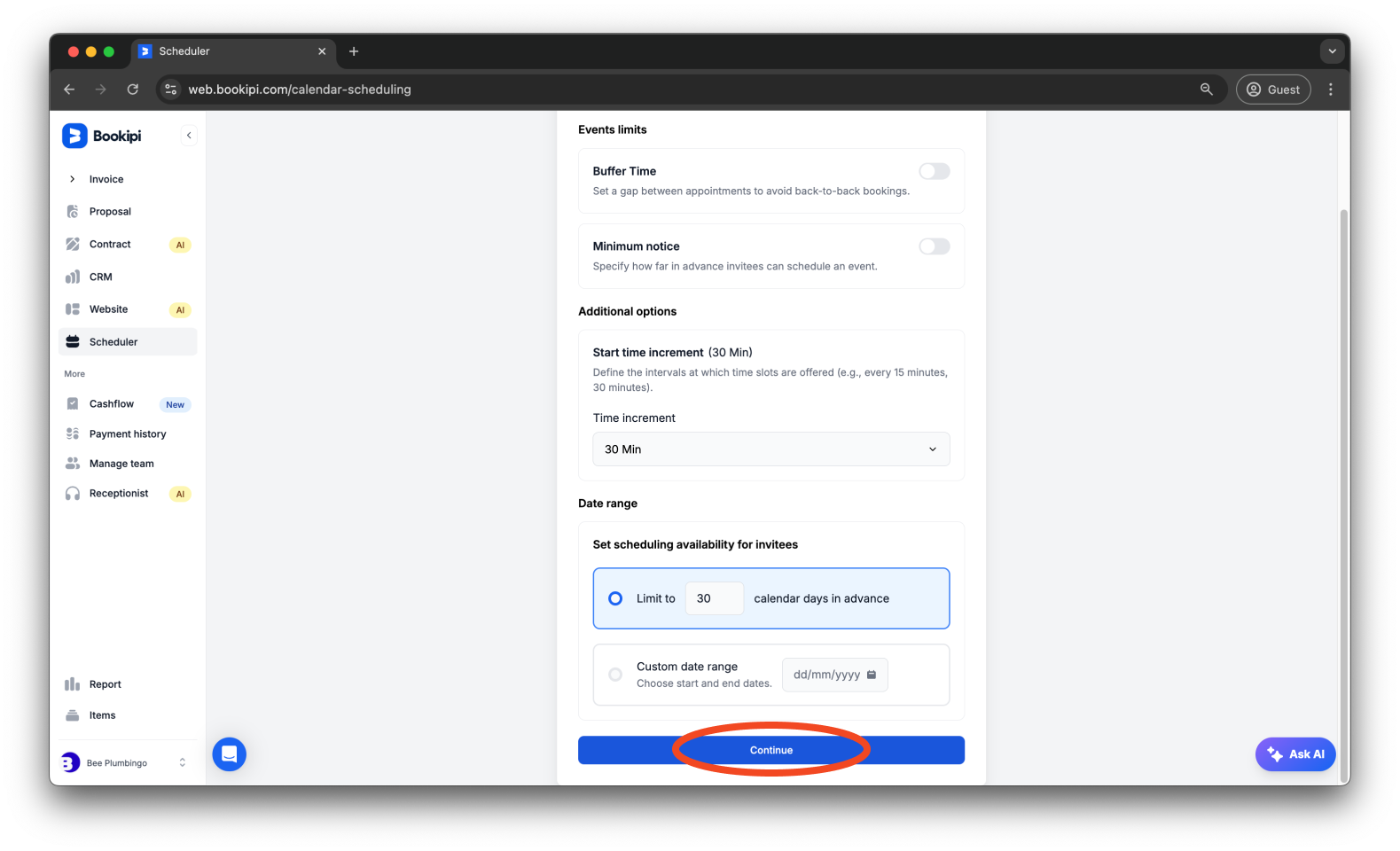1400x851 pixels.
Task: Select the Limit to calendar days radio
Action: [x=615, y=598]
